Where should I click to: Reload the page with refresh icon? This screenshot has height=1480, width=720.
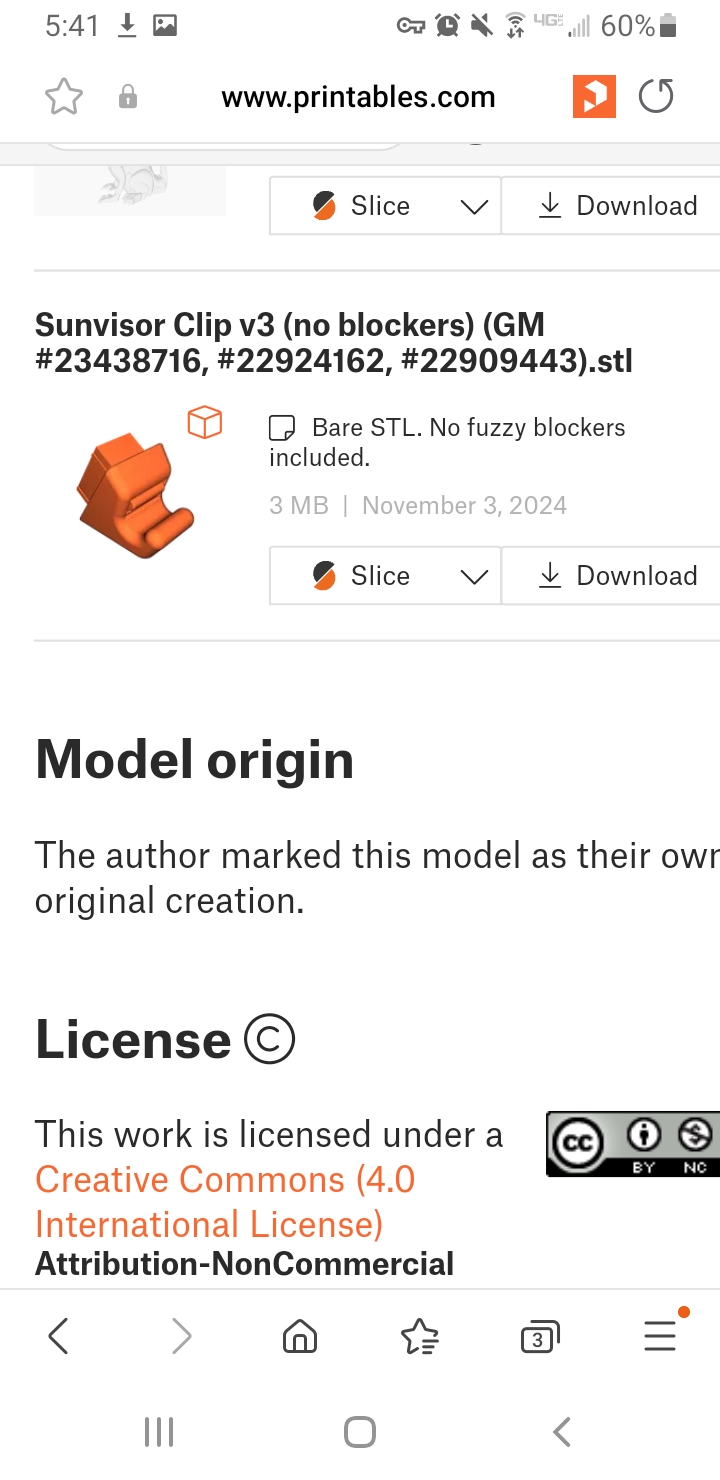pos(656,97)
